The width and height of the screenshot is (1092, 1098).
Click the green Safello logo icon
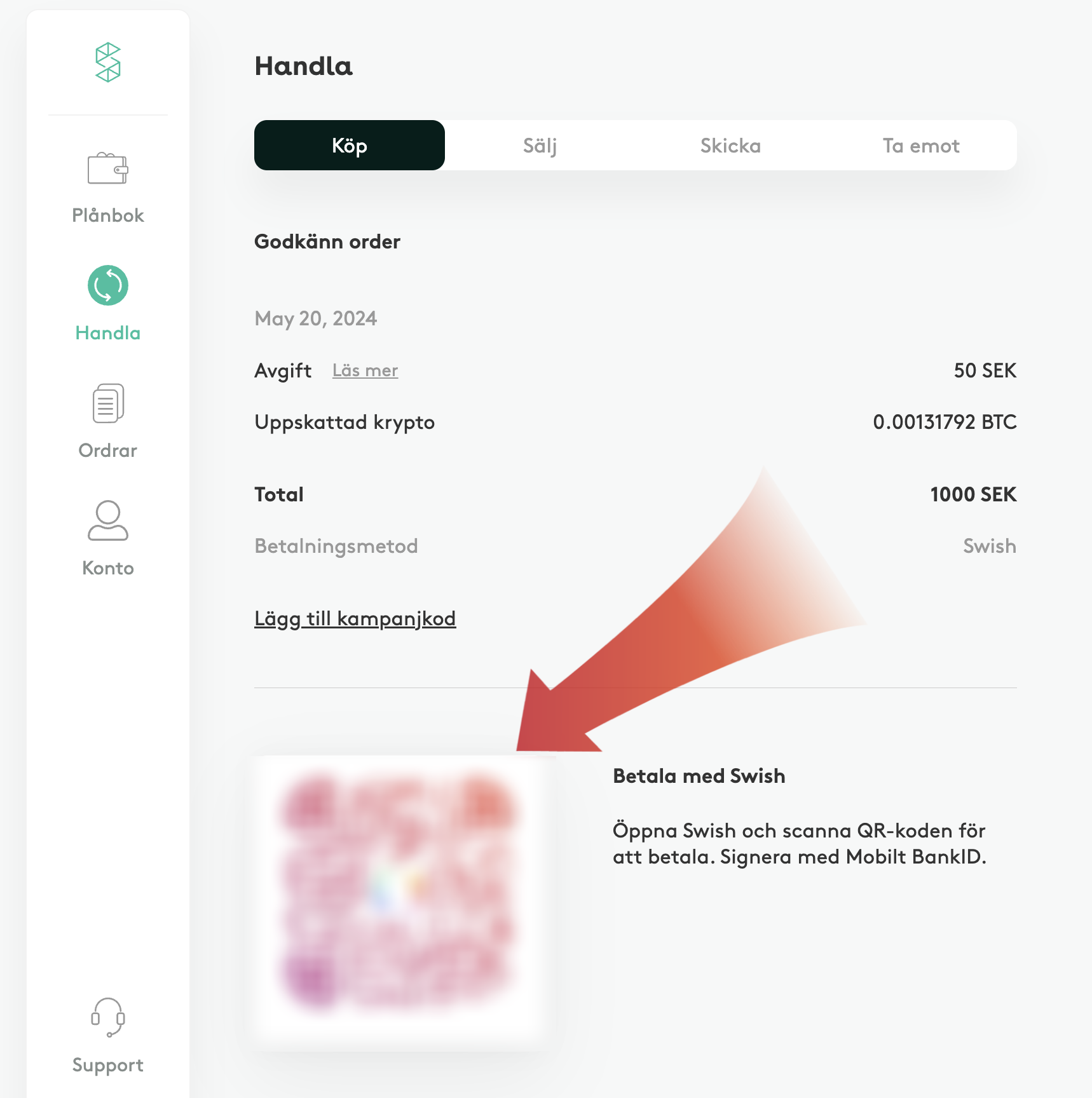coord(108,62)
